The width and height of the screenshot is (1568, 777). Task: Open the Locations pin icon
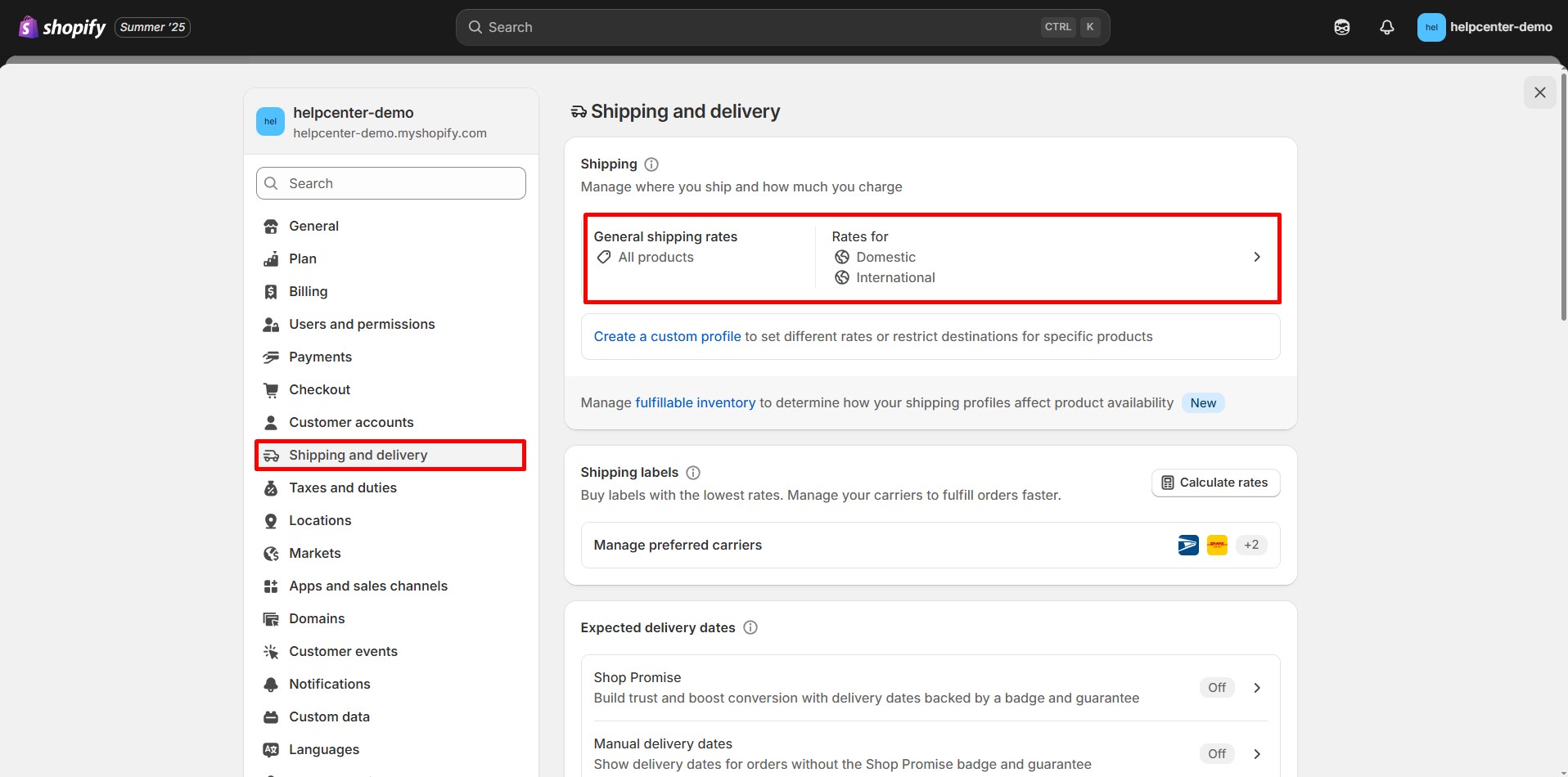271,520
